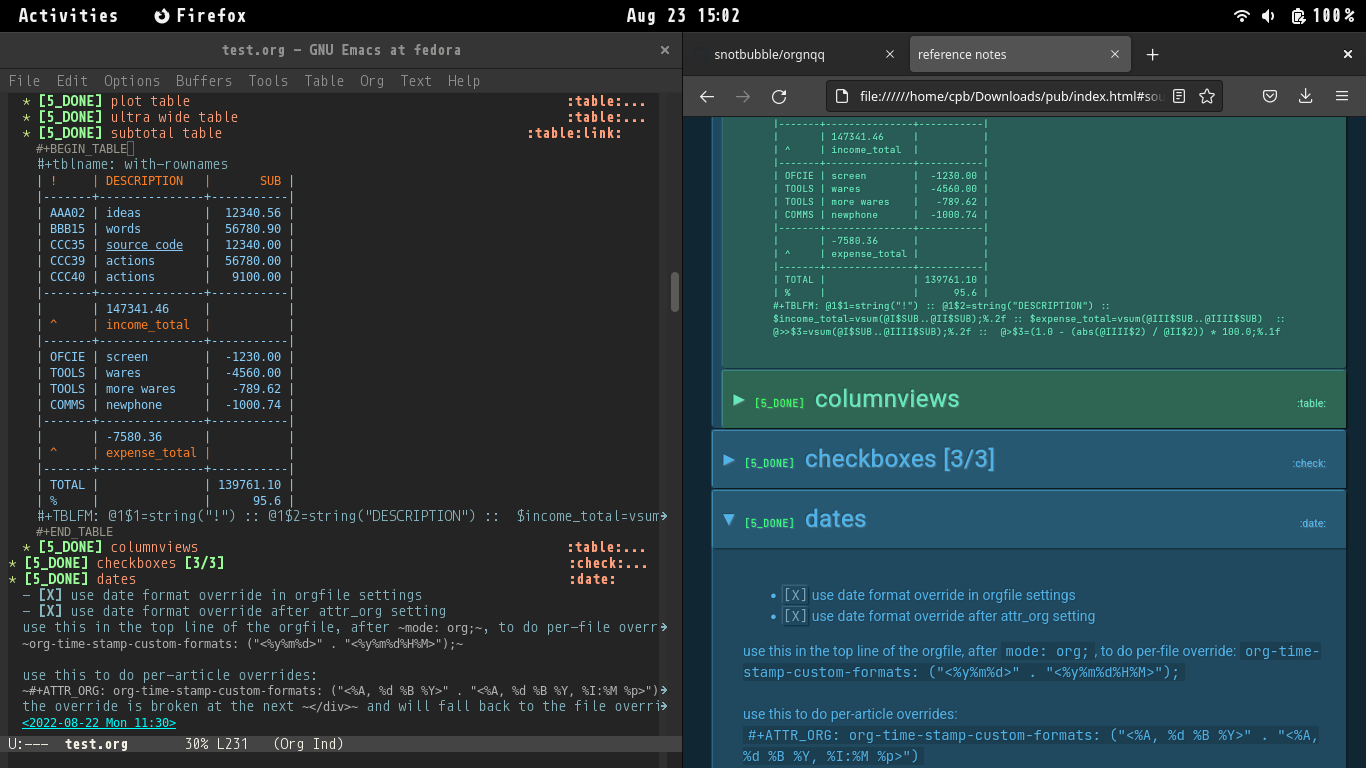Open Emacs File menu
Viewport: 1366px width, 768px height.
(24, 81)
